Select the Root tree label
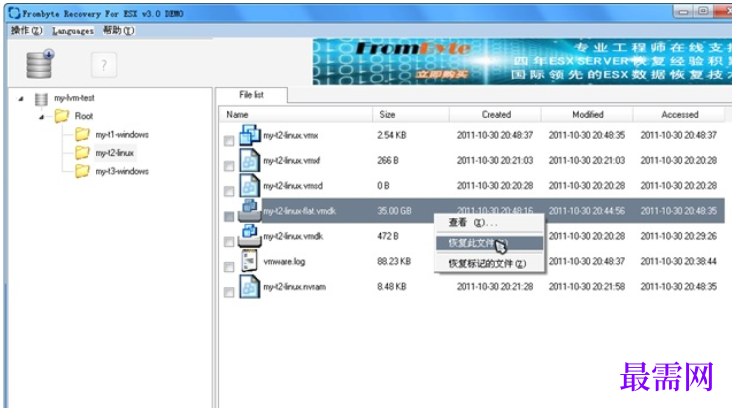 (84, 116)
